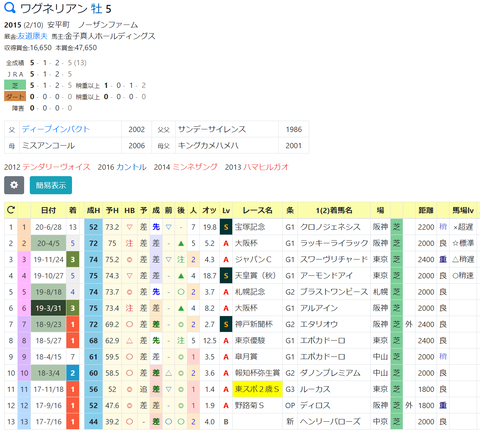This screenshot has width=480, height=433.
Task: Sort by the 1(2)着馬名 column header
Action: click(x=334, y=210)
